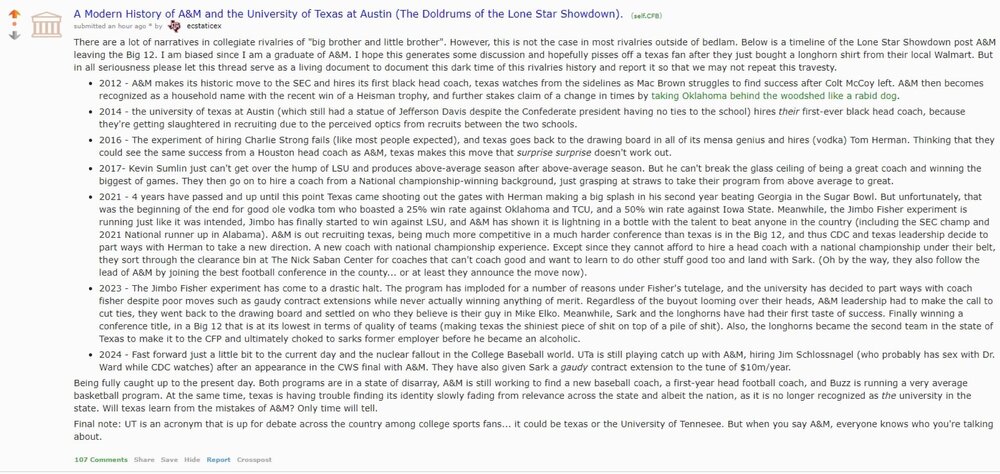This screenshot has width=1000, height=474.
Task: Click the author's team flair icon
Action: pos(176,25)
